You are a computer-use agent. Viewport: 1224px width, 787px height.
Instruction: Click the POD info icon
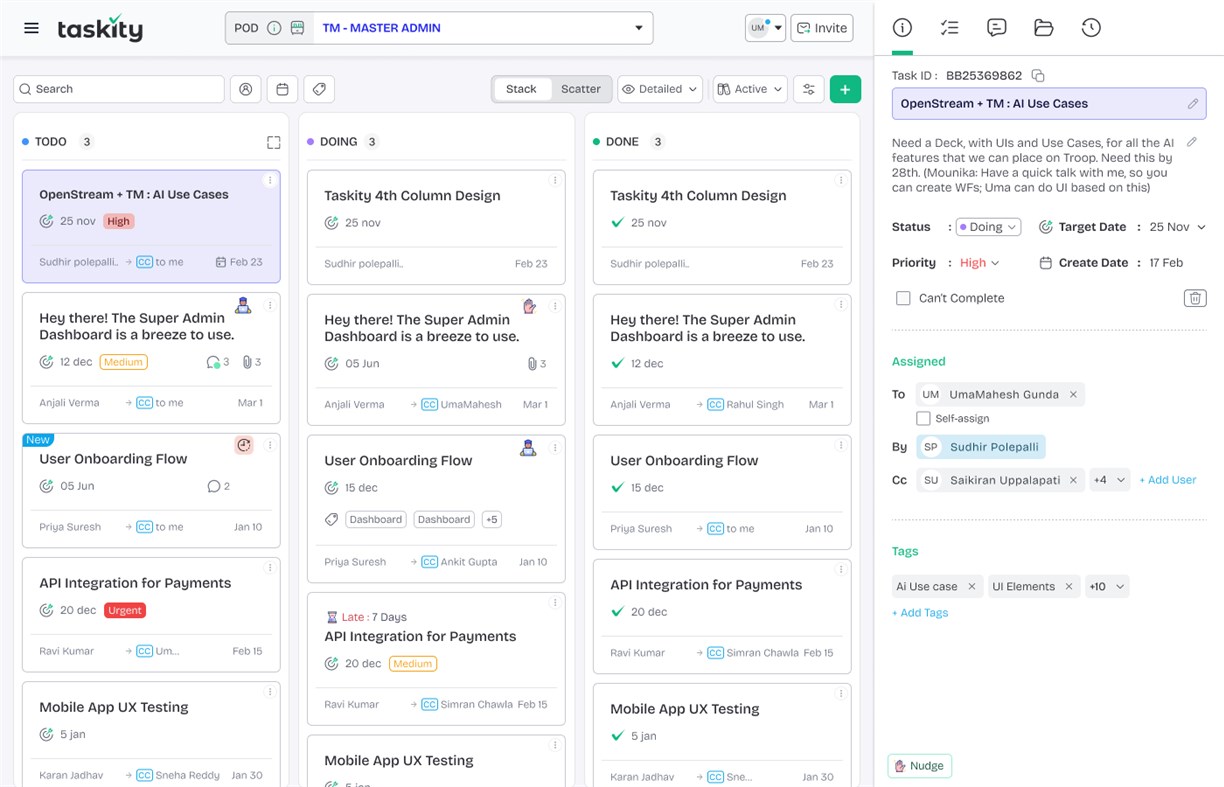[274, 28]
